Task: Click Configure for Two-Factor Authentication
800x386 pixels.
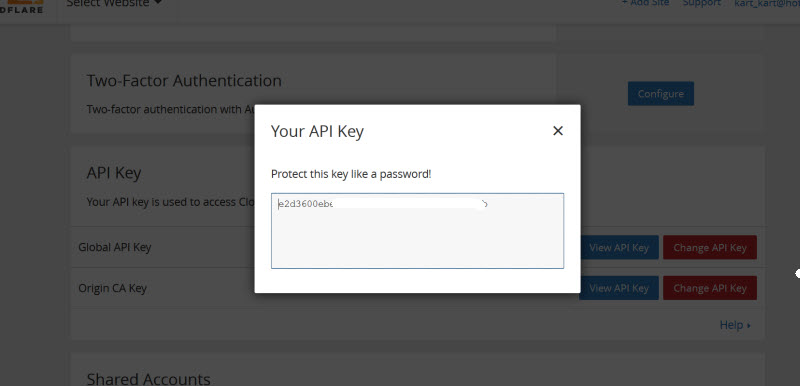Action: [x=661, y=94]
